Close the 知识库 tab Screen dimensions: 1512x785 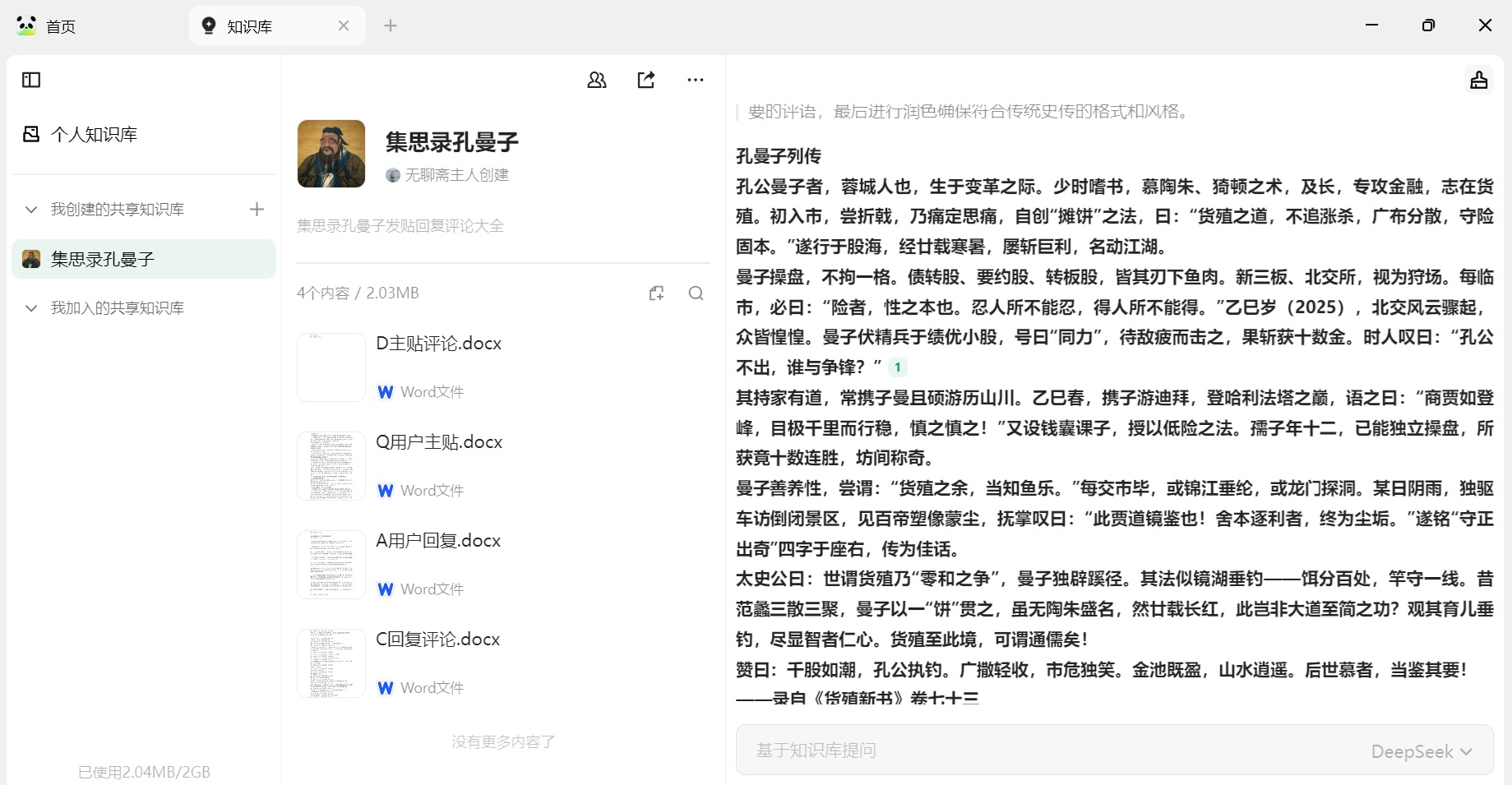pyautogui.click(x=344, y=26)
